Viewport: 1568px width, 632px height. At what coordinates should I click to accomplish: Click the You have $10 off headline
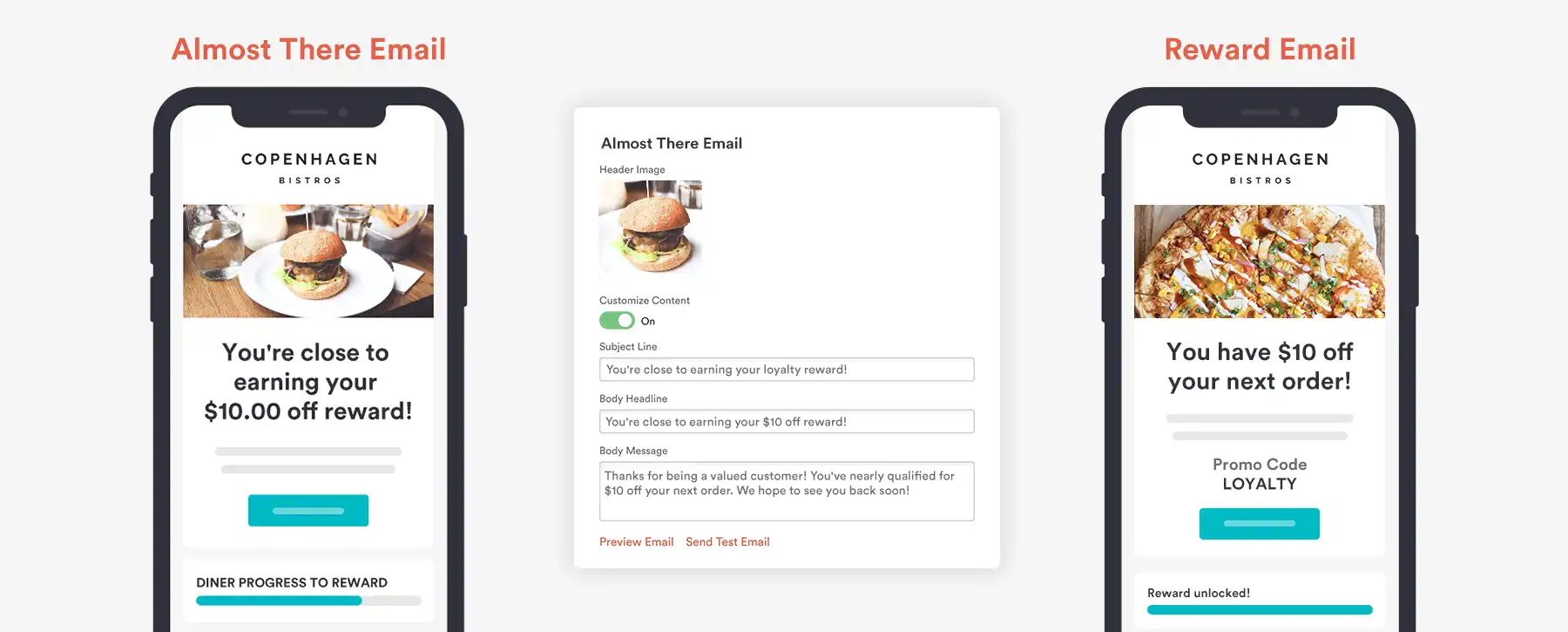tap(1259, 366)
